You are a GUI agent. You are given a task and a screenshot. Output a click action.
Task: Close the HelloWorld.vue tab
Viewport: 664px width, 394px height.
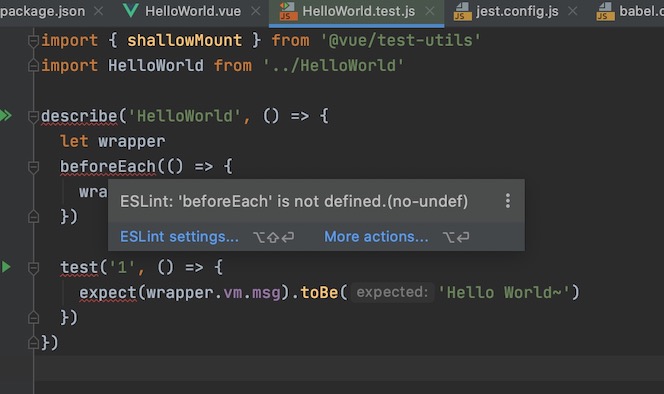256,11
